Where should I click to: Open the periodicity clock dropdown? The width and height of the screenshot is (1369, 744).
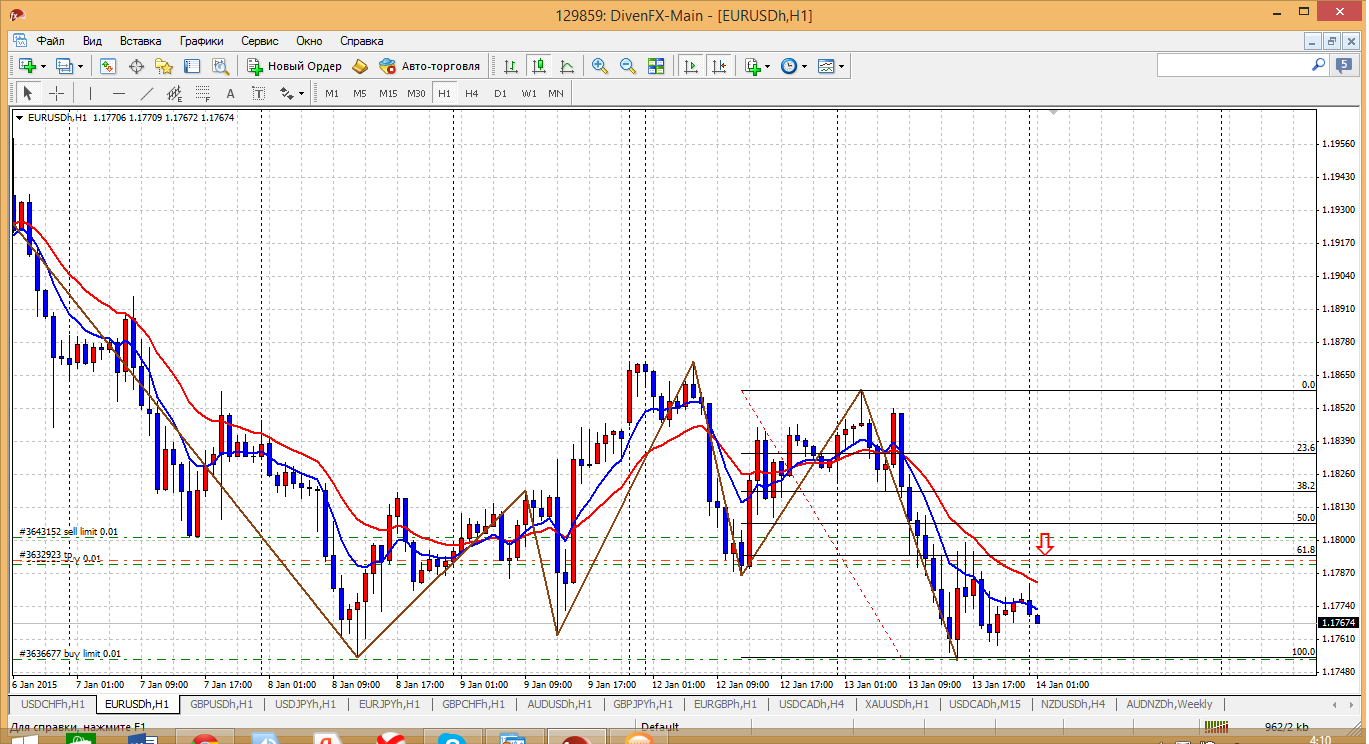tap(804, 66)
